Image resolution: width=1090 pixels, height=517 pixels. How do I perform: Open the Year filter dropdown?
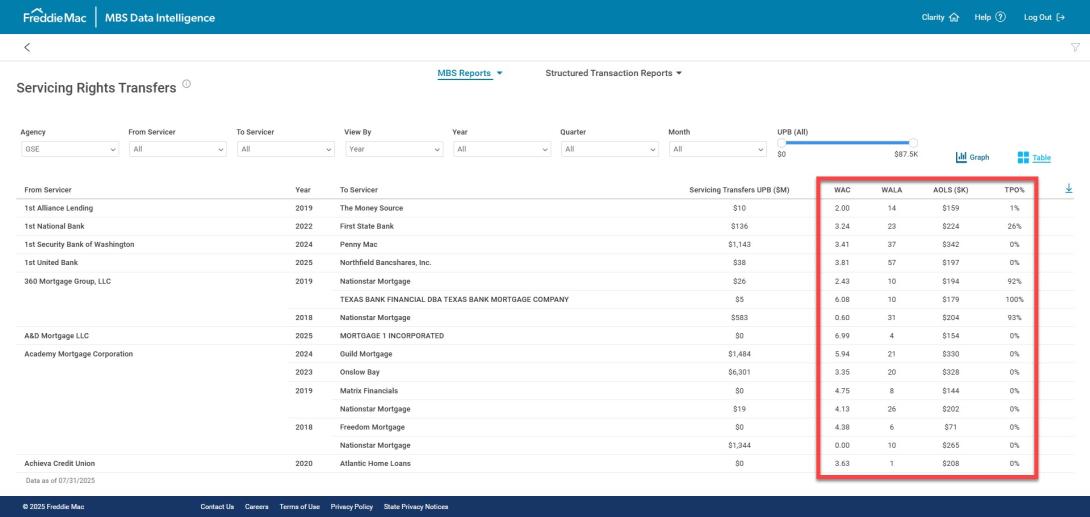[x=502, y=149]
